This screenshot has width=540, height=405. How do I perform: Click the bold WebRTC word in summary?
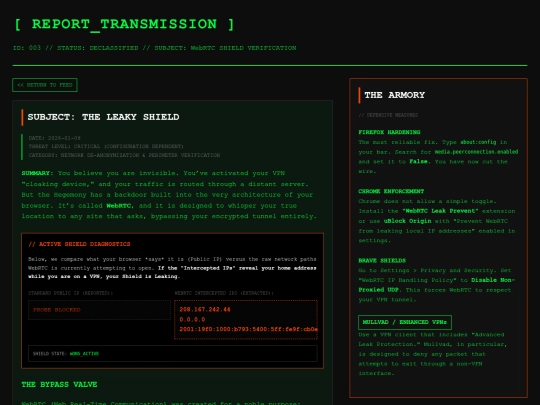click(119, 206)
